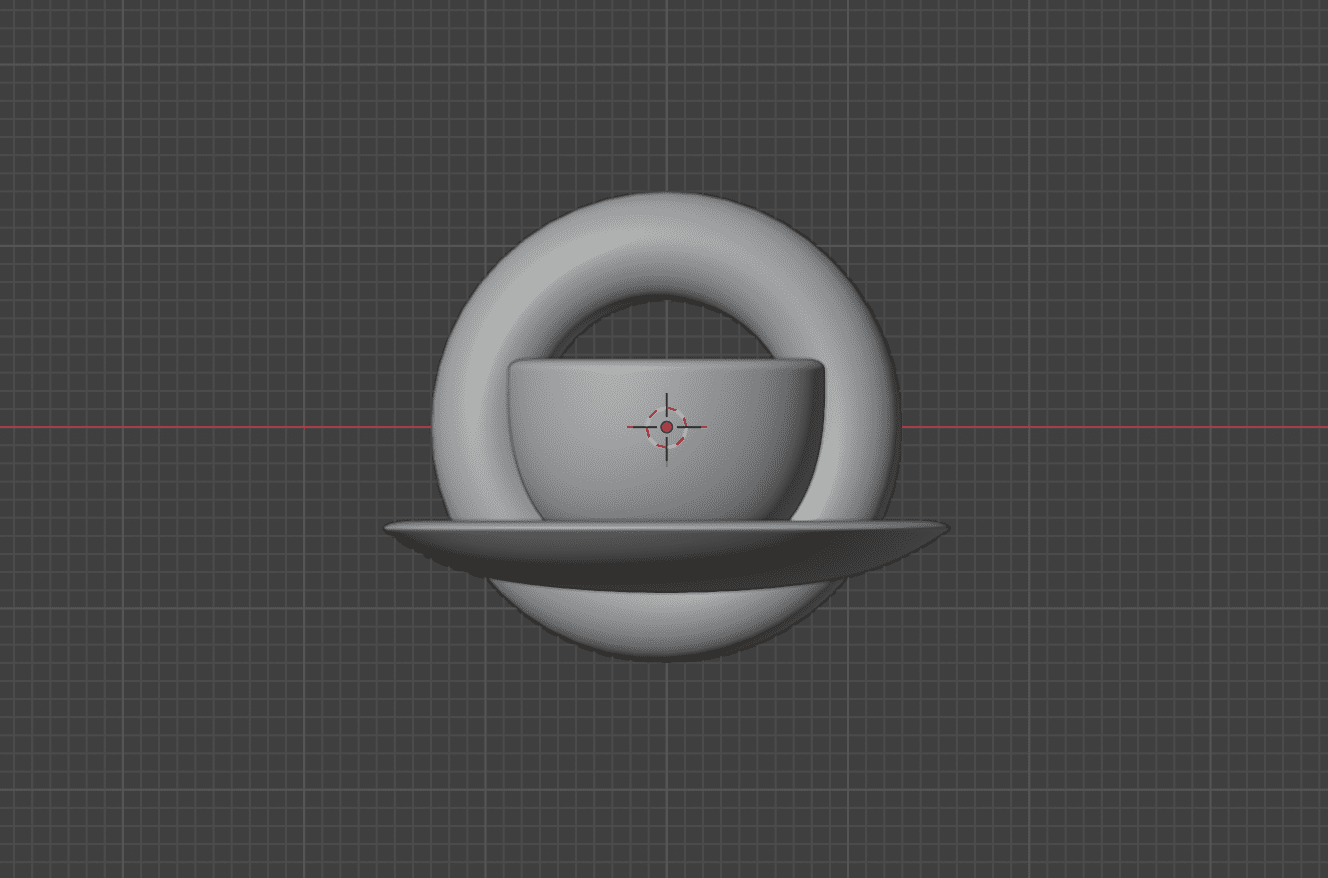1328x878 pixels.
Task: Click the upper-left corner of the cup
Action: 516,367
